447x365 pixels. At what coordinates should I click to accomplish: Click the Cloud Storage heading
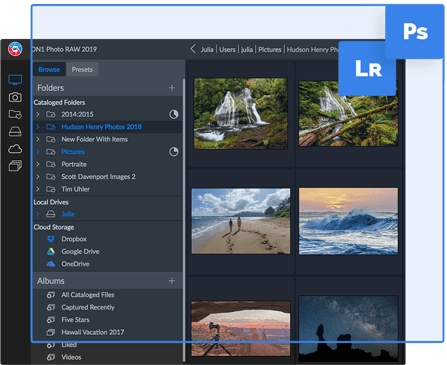click(x=54, y=227)
